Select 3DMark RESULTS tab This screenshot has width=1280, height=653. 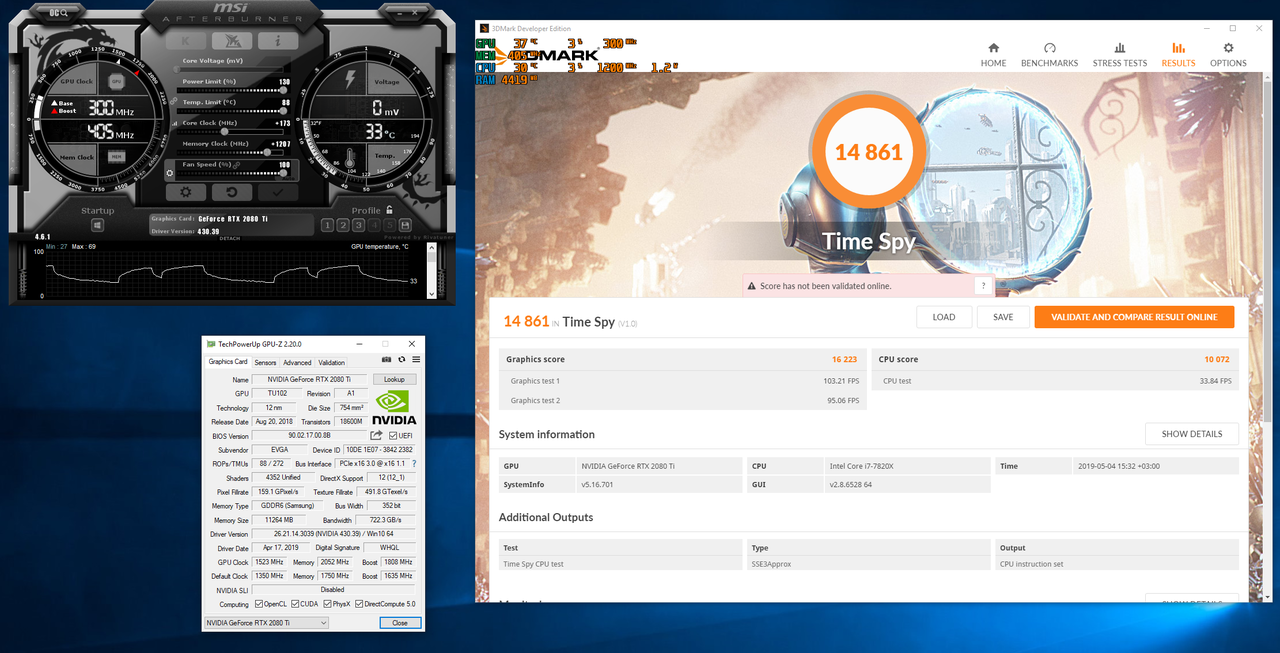pyautogui.click(x=1178, y=55)
